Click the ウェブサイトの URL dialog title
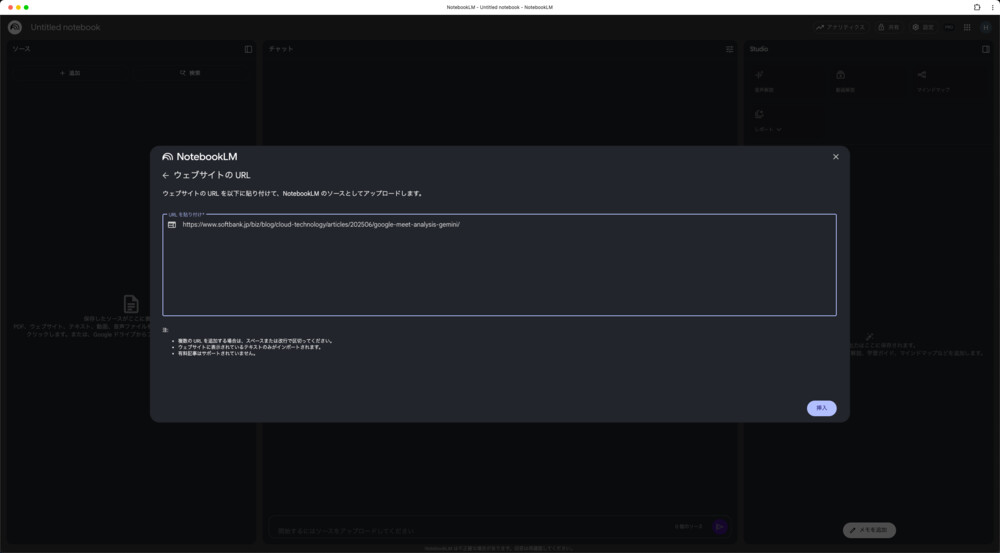Image resolution: width=1000 pixels, height=553 pixels. [x=212, y=175]
